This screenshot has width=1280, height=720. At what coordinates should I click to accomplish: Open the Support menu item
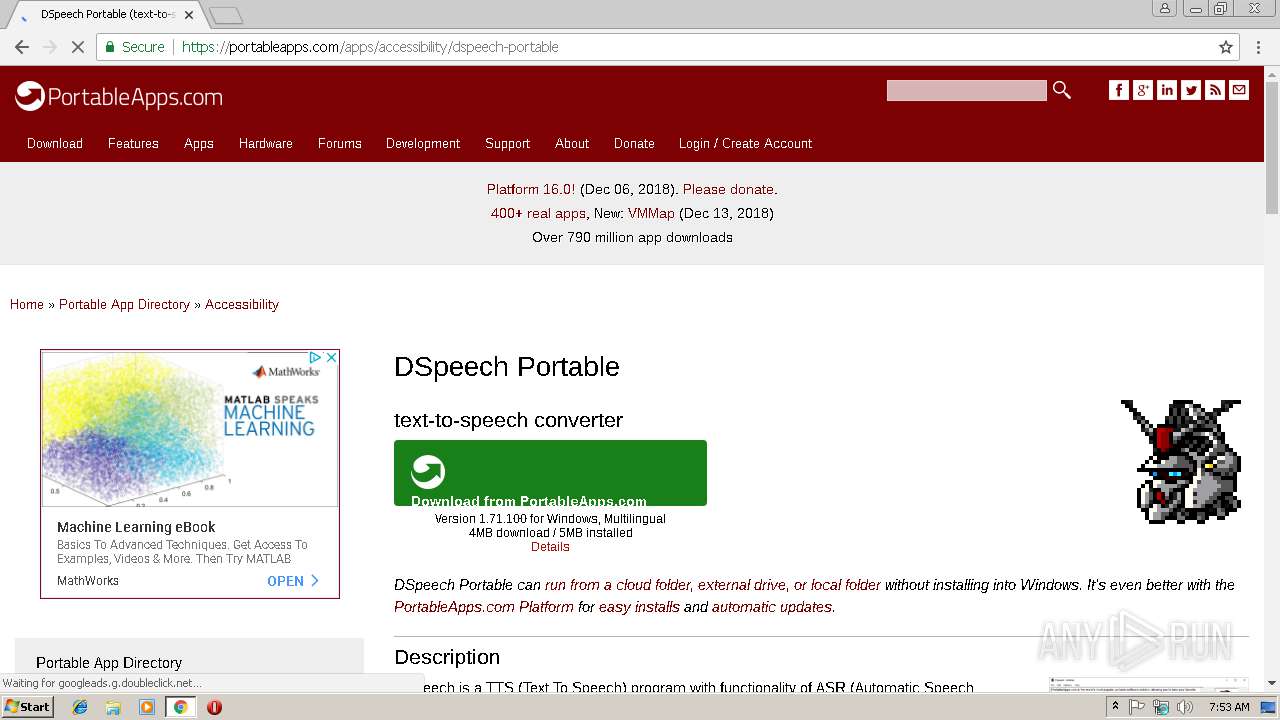[x=507, y=143]
